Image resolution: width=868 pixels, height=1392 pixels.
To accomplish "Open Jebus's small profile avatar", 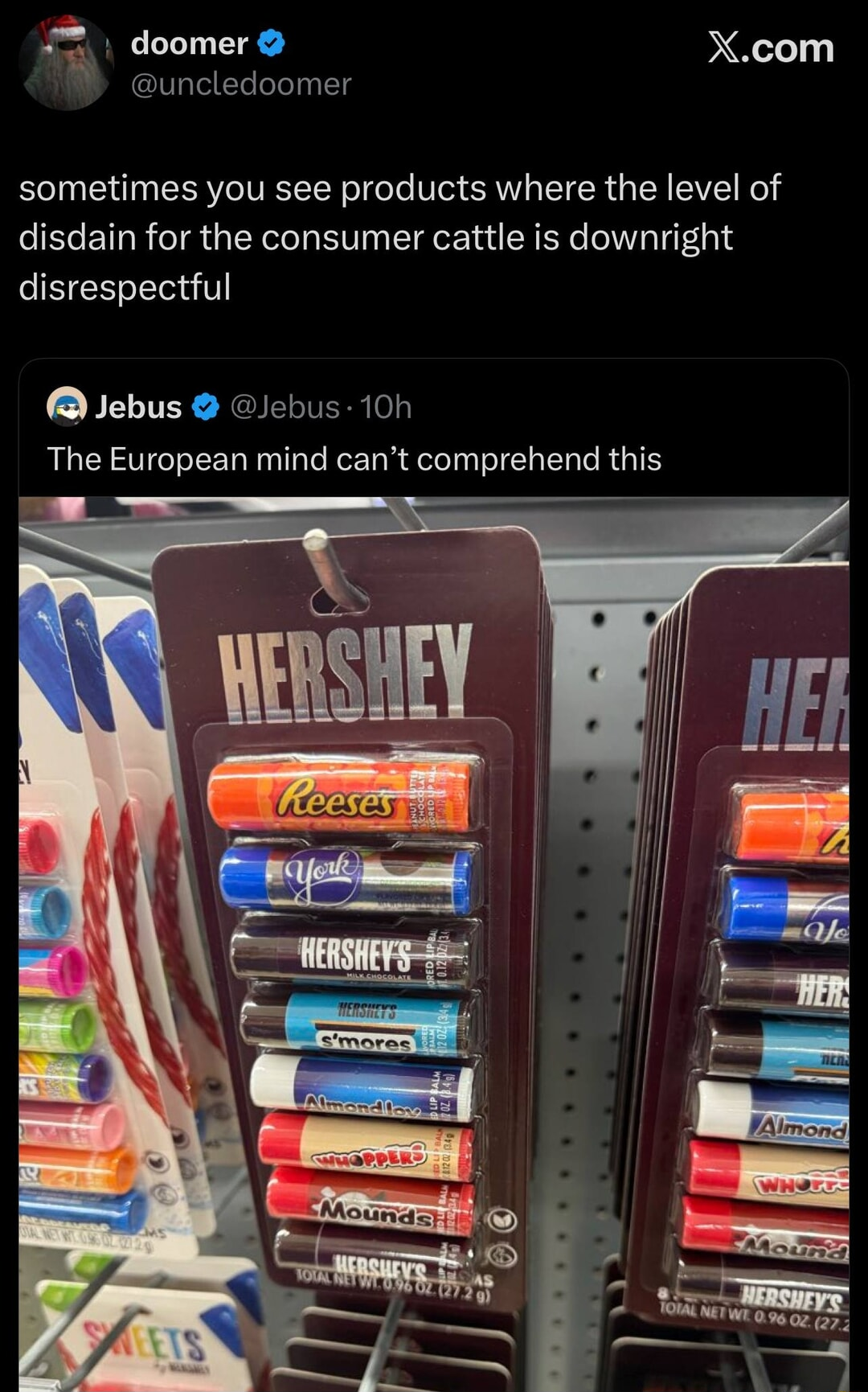I will 67,406.
